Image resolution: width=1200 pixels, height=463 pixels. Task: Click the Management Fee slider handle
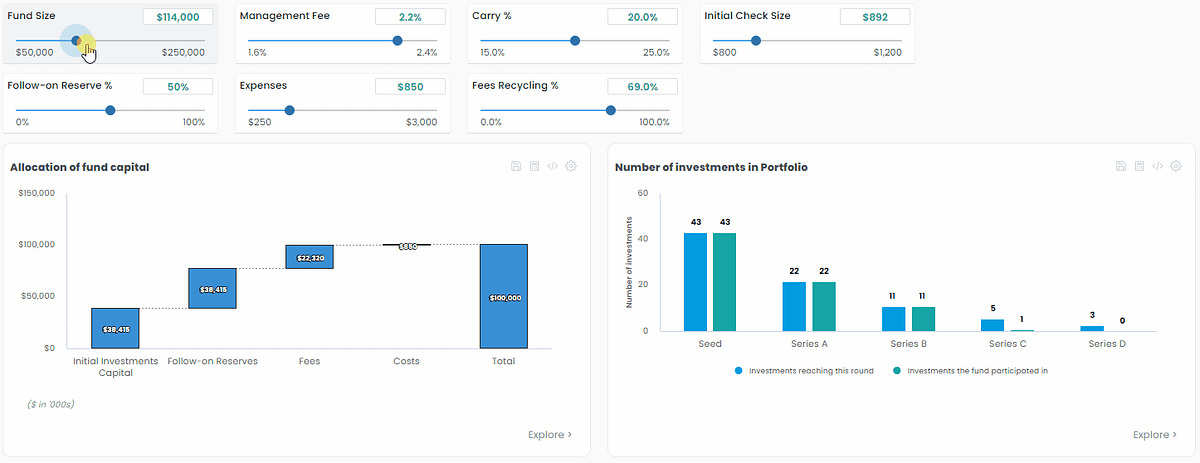[397, 41]
